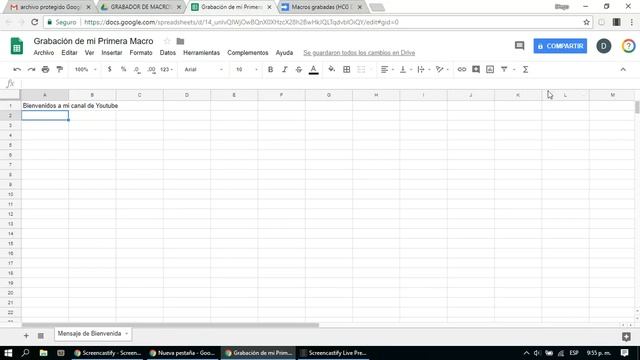Click the filter icon
The height and width of the screenshot is (360, 640).
504,69
